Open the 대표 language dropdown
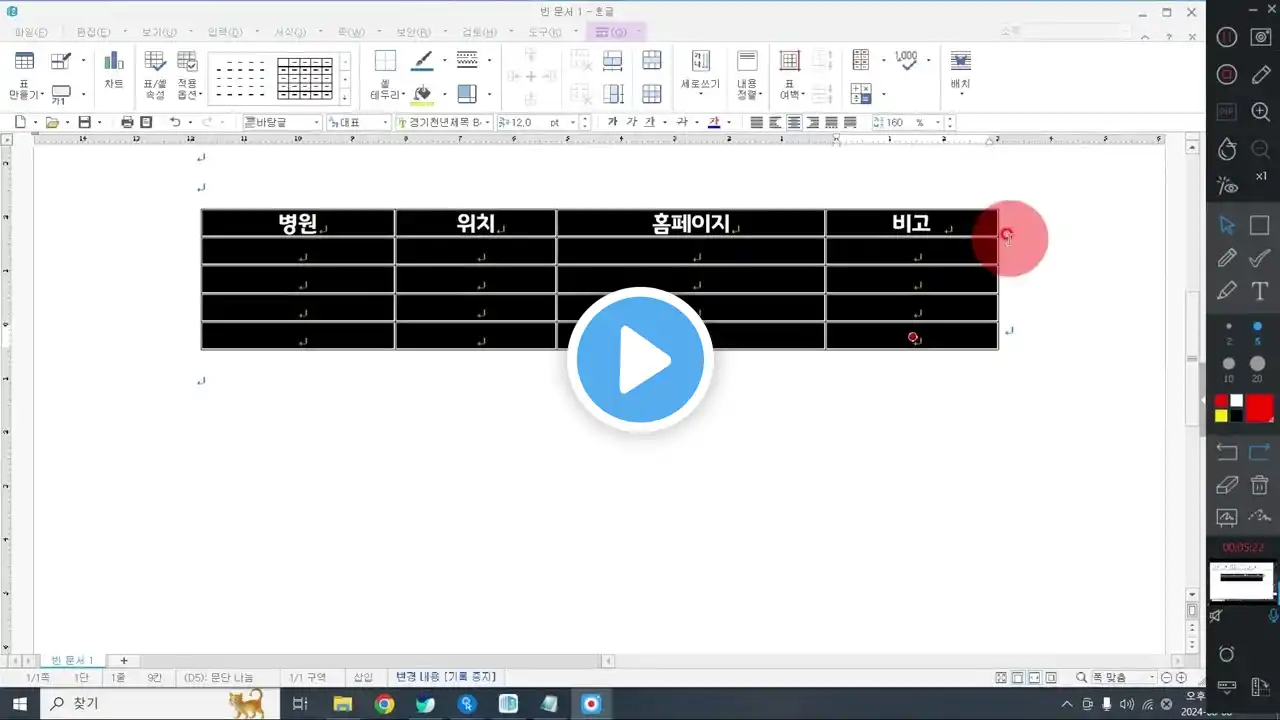Viewport: 1280px width, 720px height. 358,122
